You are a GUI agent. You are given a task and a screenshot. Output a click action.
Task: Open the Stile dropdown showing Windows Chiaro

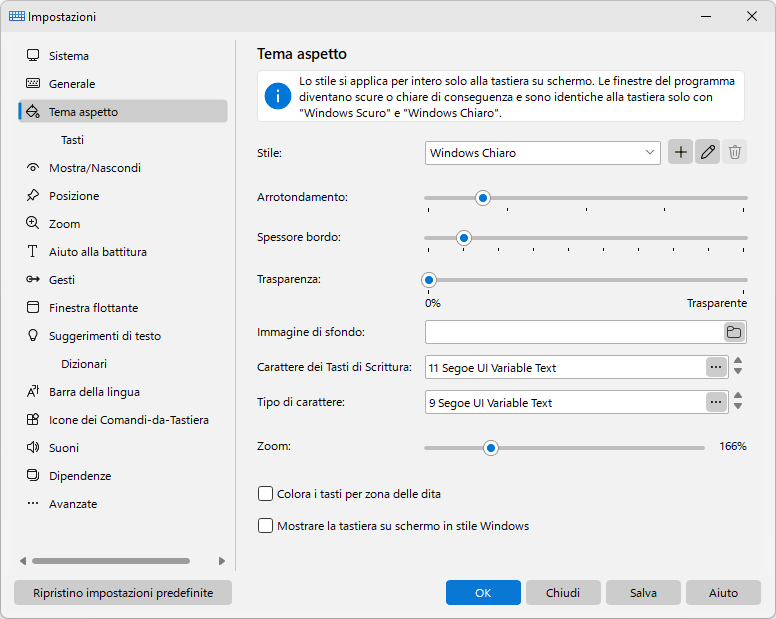542,153
